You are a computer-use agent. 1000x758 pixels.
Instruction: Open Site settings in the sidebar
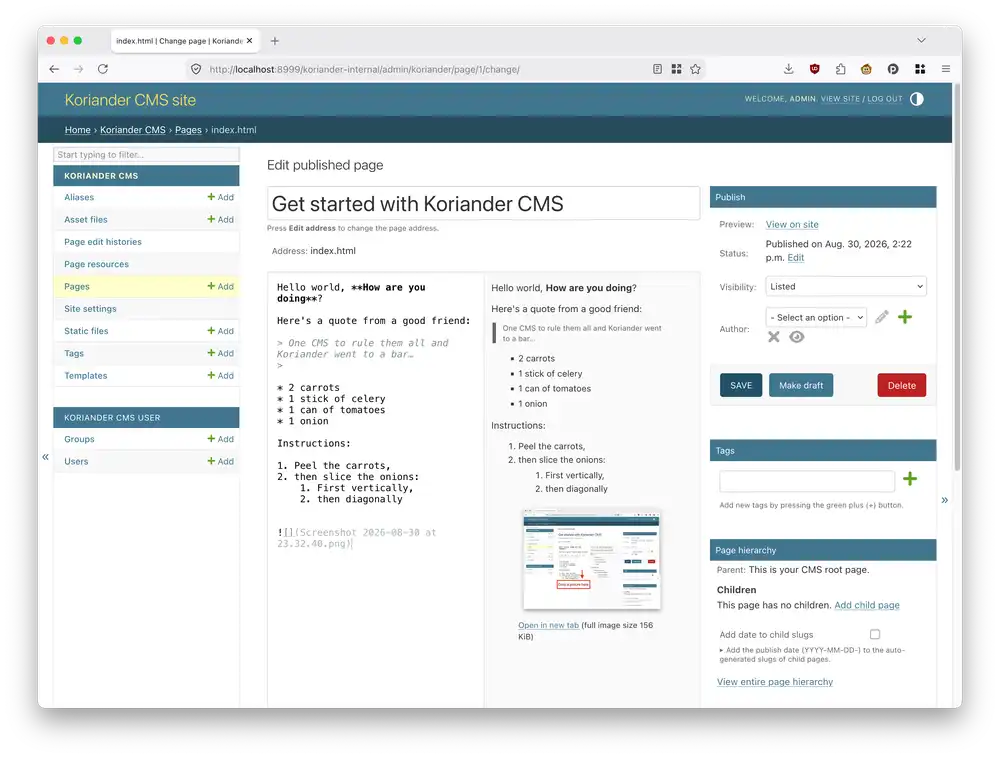[x=90, y=309]
